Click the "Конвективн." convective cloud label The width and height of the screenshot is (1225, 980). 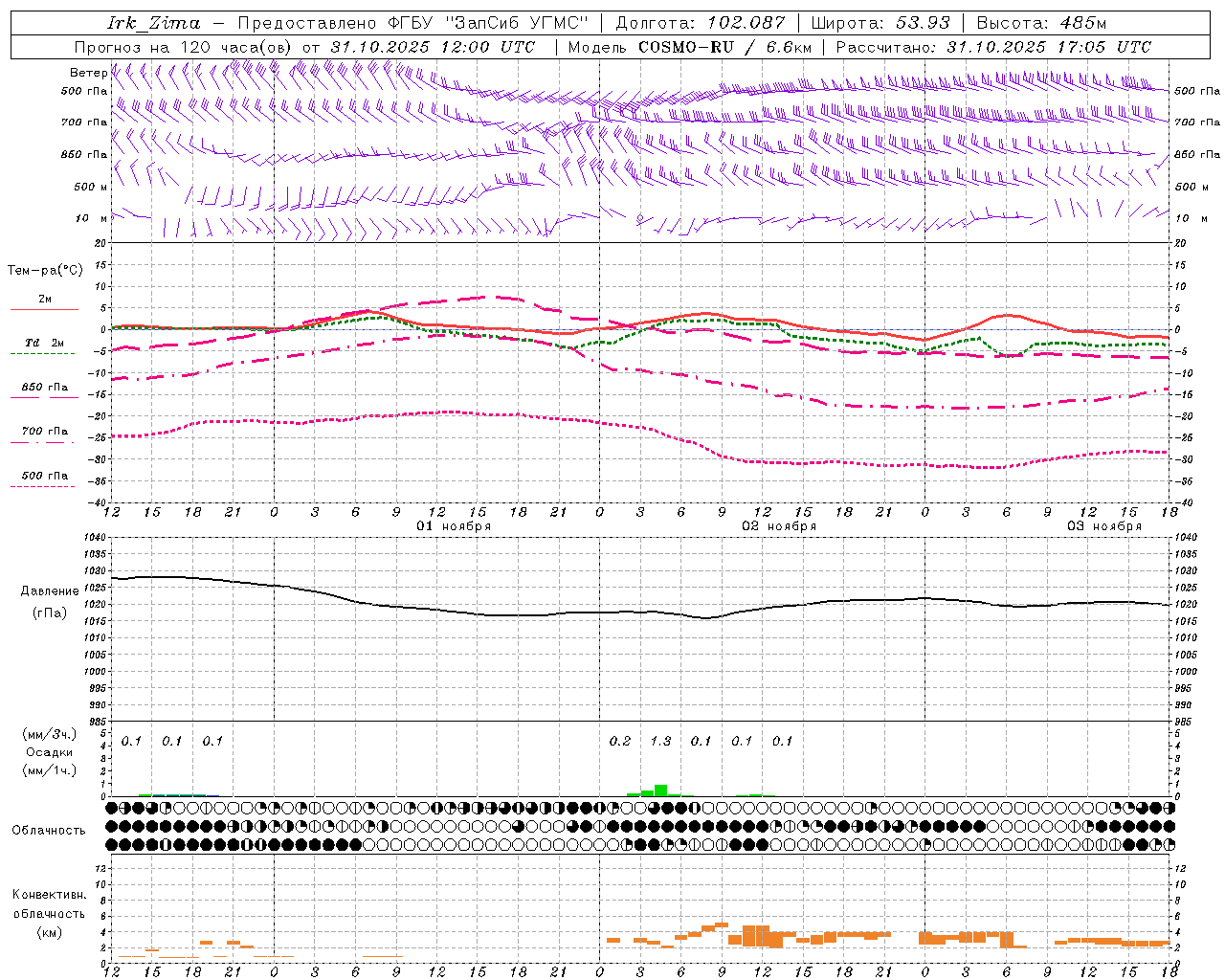[50, 895]
